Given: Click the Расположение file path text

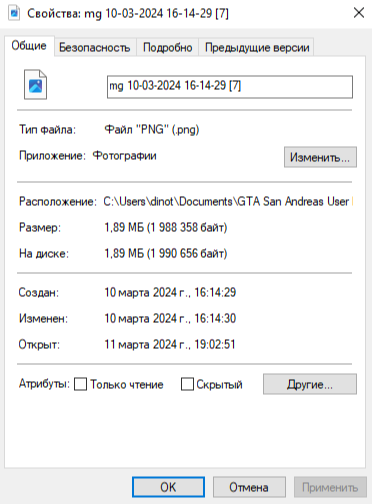Looking at the screenshot, I should pos(228,201).
